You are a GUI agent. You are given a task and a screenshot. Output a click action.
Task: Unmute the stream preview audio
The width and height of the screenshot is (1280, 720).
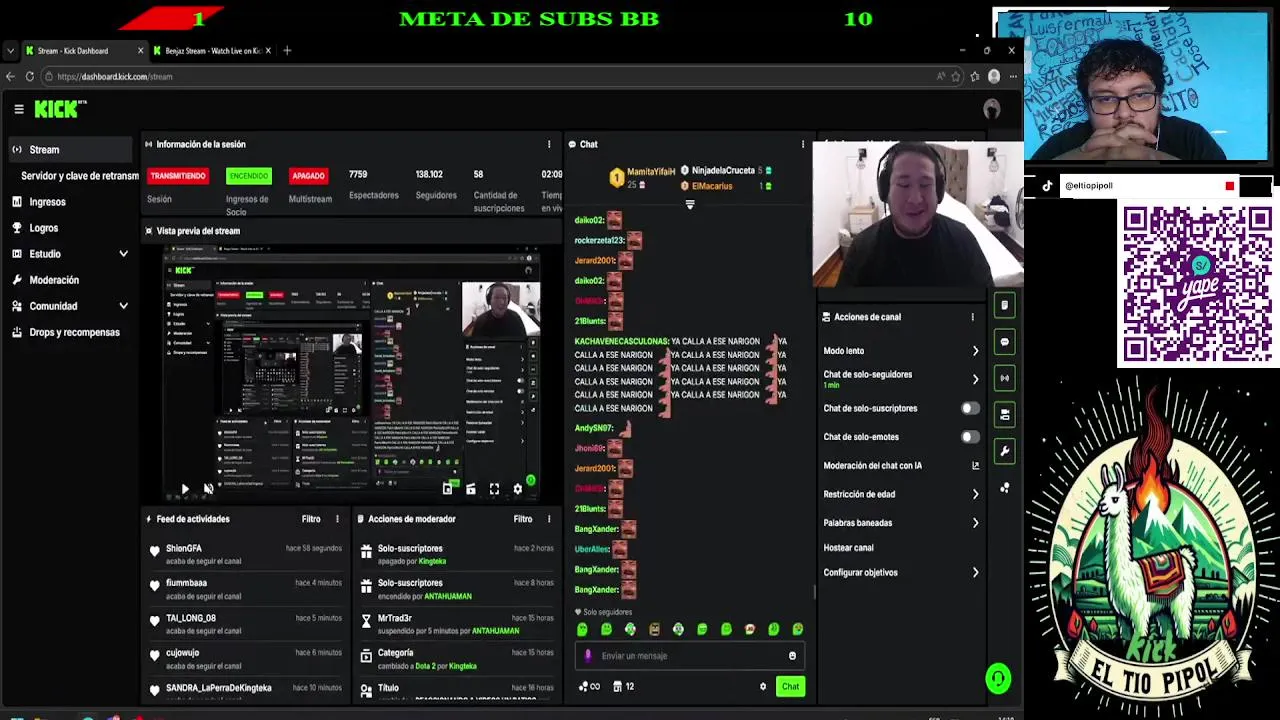[x=208, y=489]
